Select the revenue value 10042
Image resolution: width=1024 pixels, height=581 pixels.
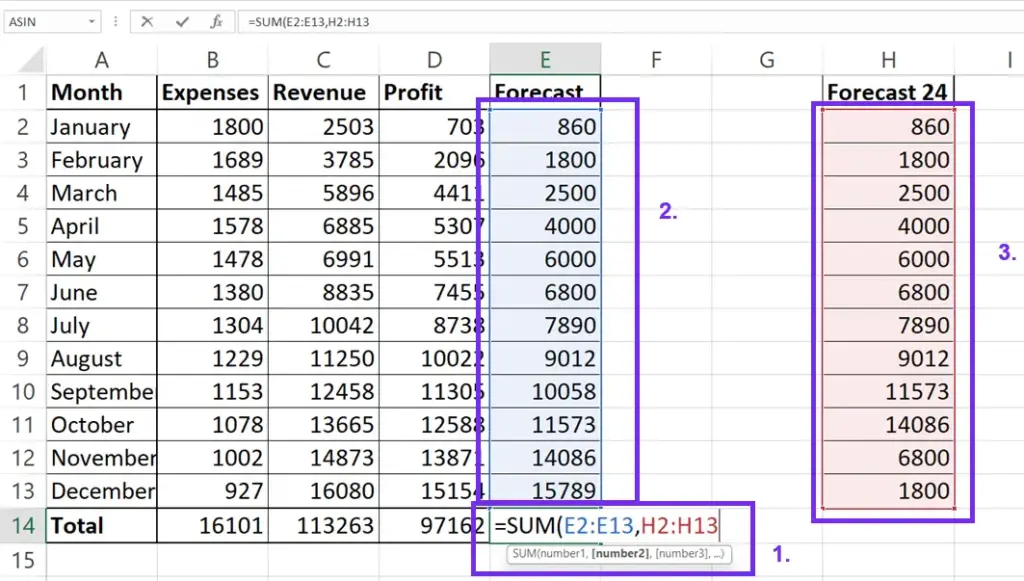coord(323,325)
